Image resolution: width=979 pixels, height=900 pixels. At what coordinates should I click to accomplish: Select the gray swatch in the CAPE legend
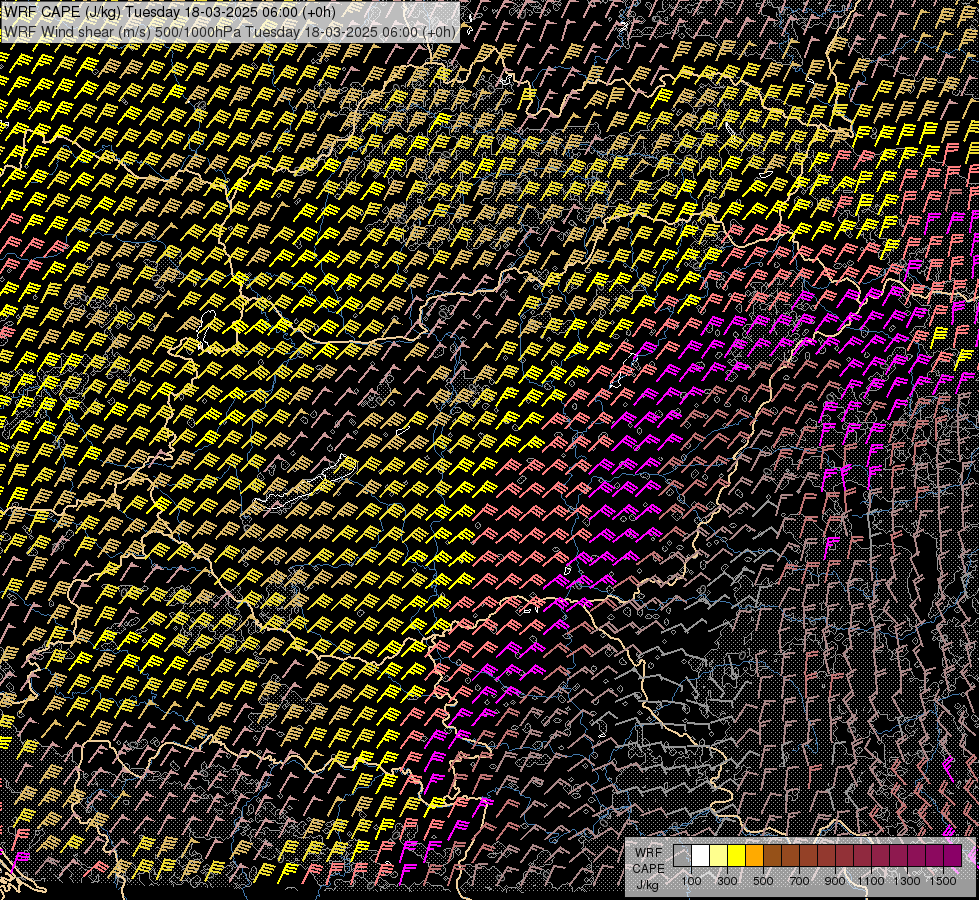682,855
